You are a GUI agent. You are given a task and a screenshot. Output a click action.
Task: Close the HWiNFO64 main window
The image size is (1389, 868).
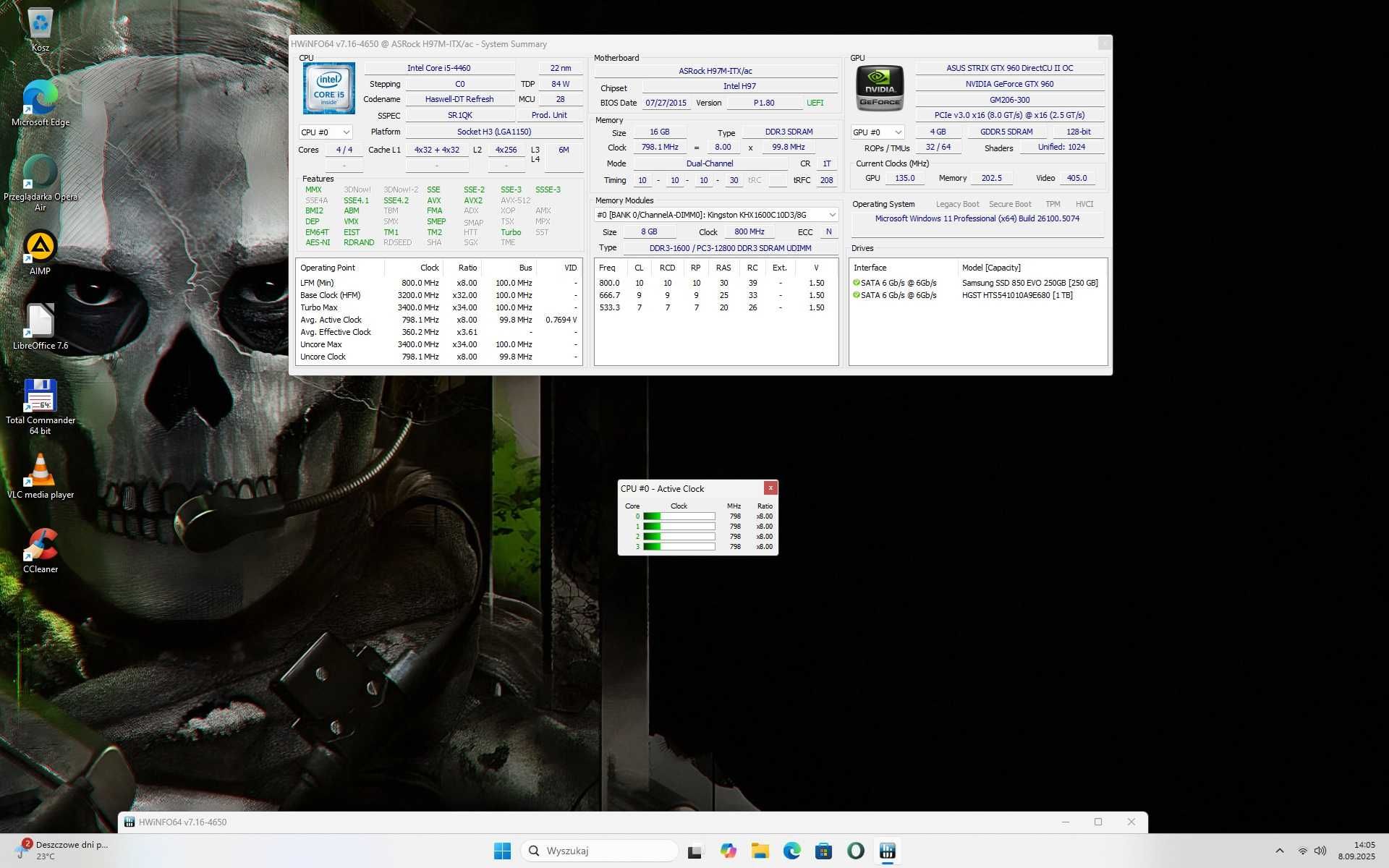pyautogui.click(x=1131, y=822)
